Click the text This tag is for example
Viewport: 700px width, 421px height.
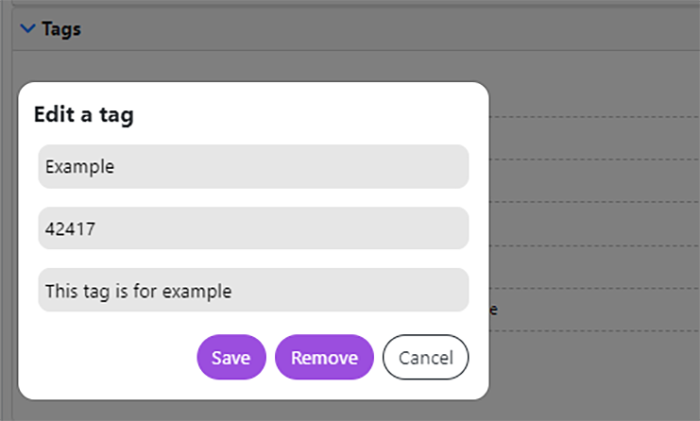pos(138,291)
